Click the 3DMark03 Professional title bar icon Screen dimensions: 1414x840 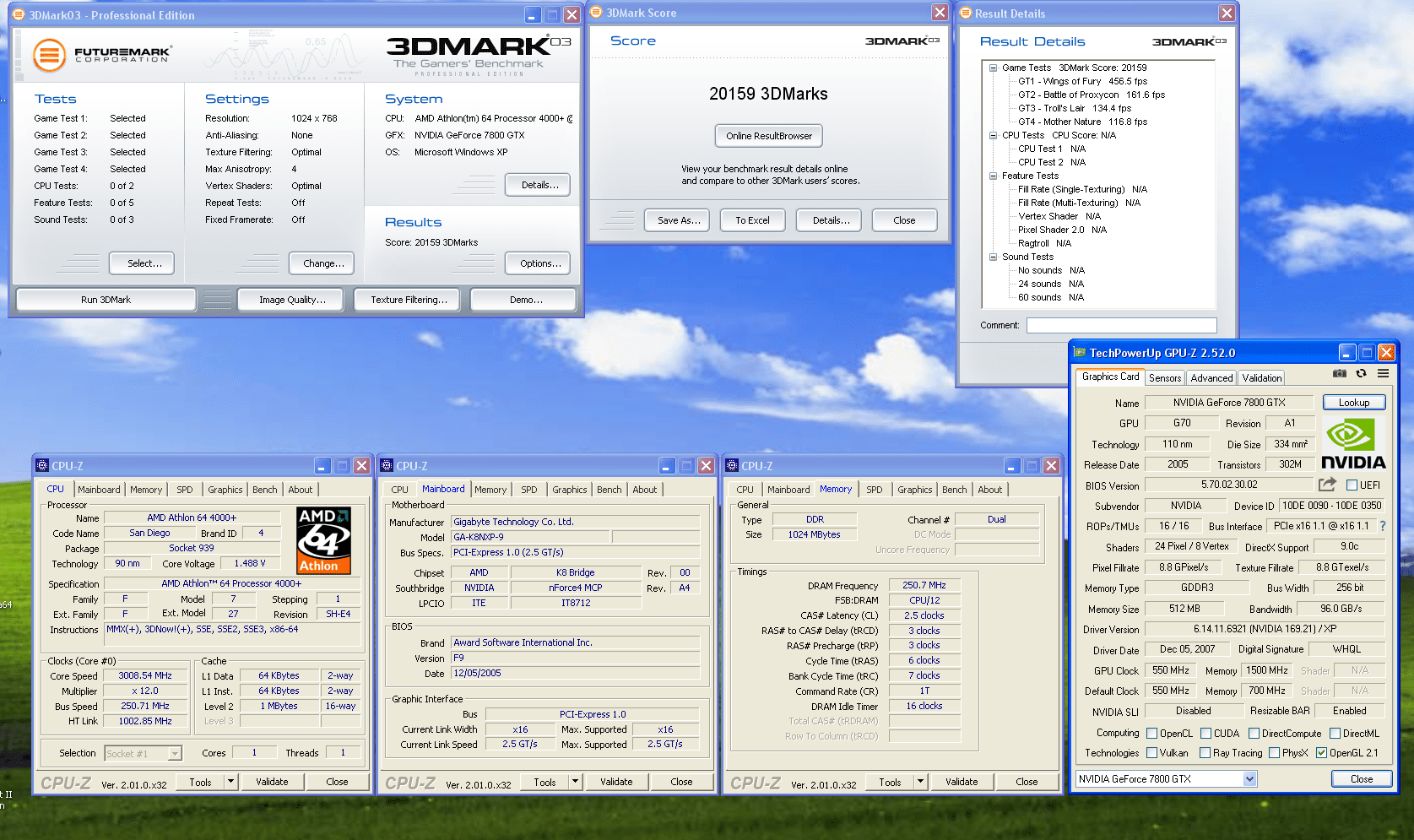coord(19,14)
